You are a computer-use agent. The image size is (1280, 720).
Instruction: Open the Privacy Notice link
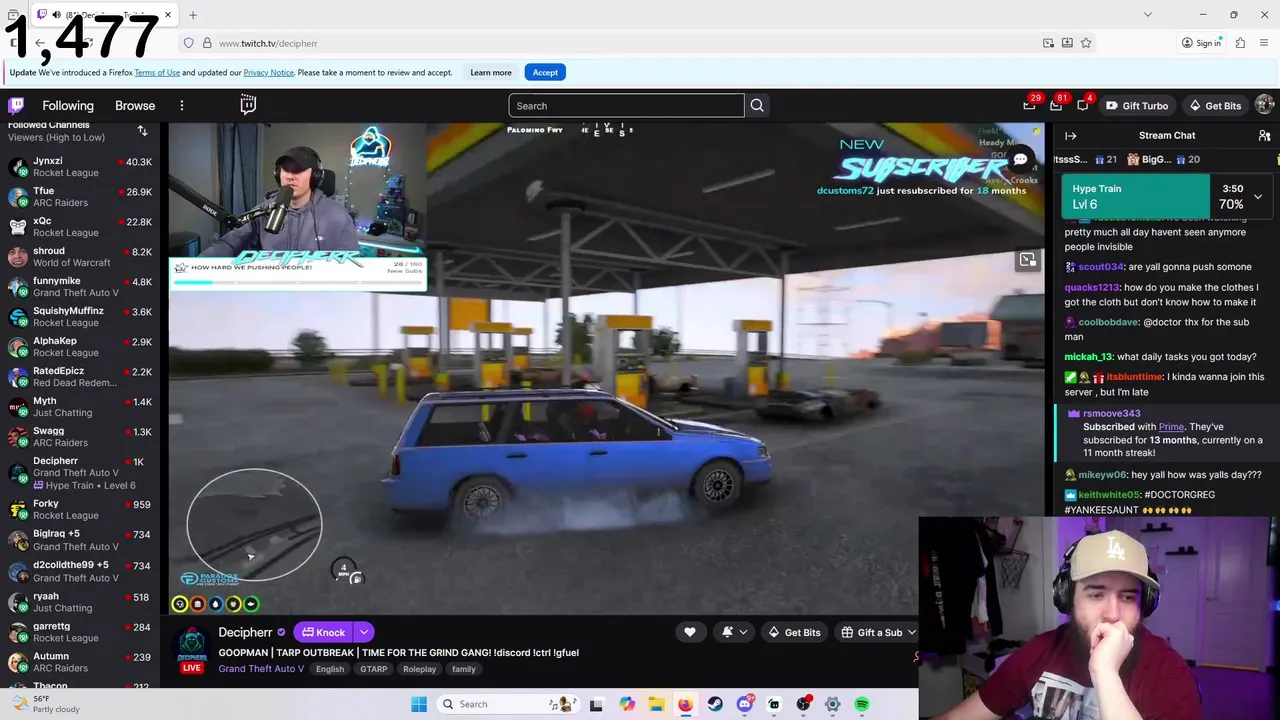tap(268, 72)
